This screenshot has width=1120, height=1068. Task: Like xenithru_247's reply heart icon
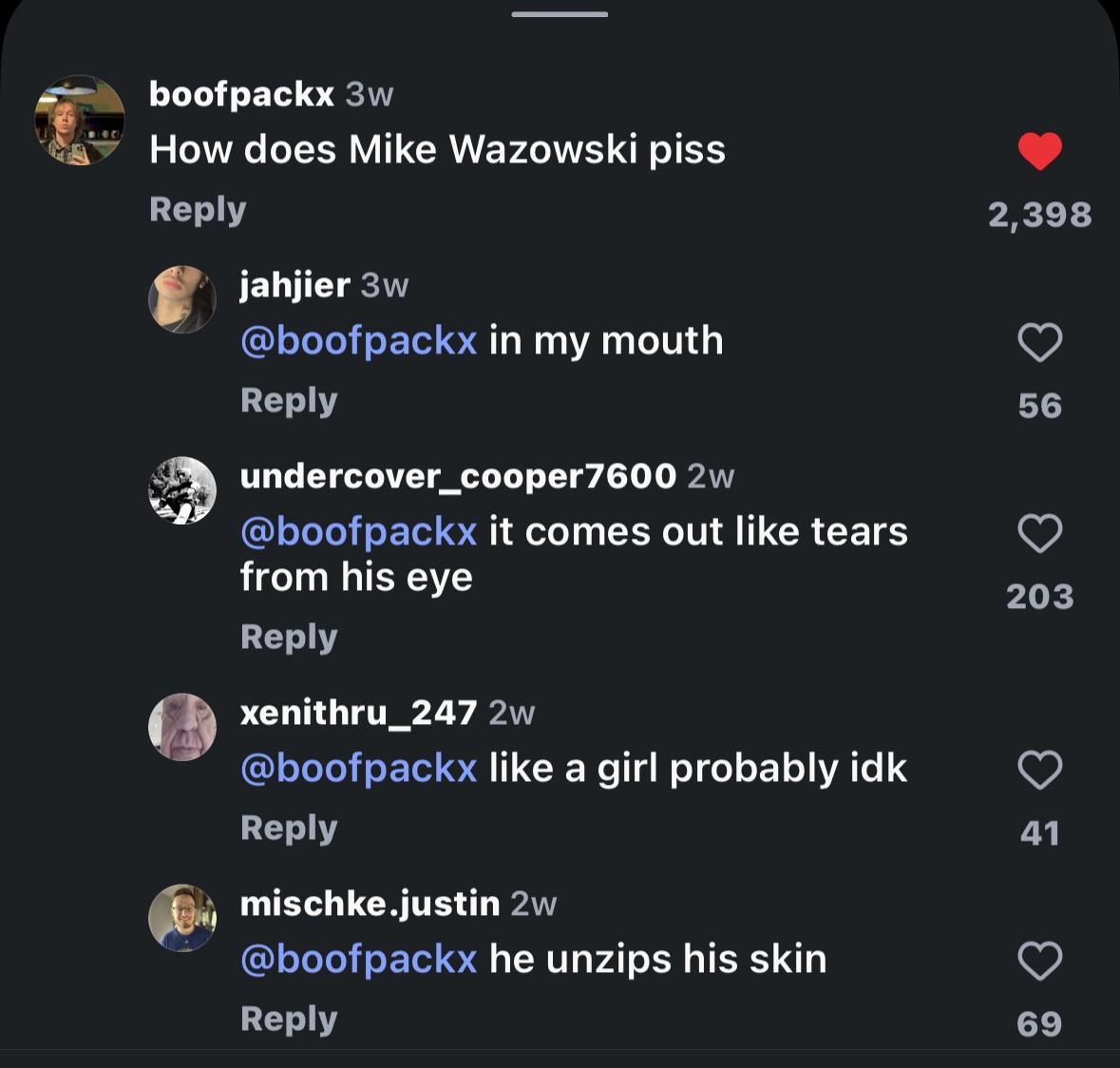[1040, 770]
